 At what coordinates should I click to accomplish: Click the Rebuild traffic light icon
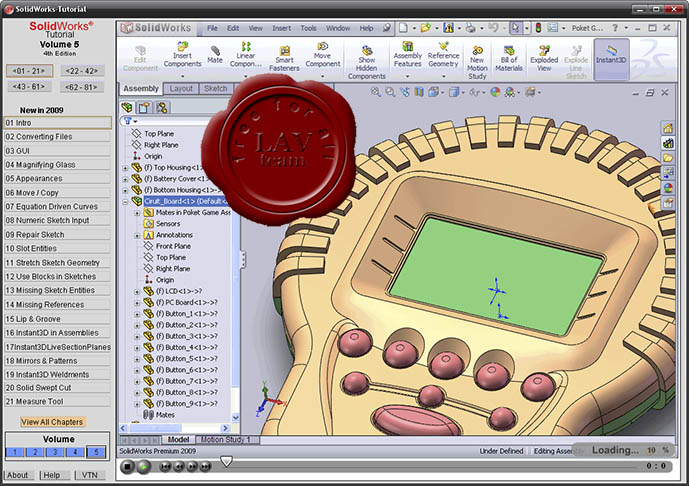[x=538, y=28]
